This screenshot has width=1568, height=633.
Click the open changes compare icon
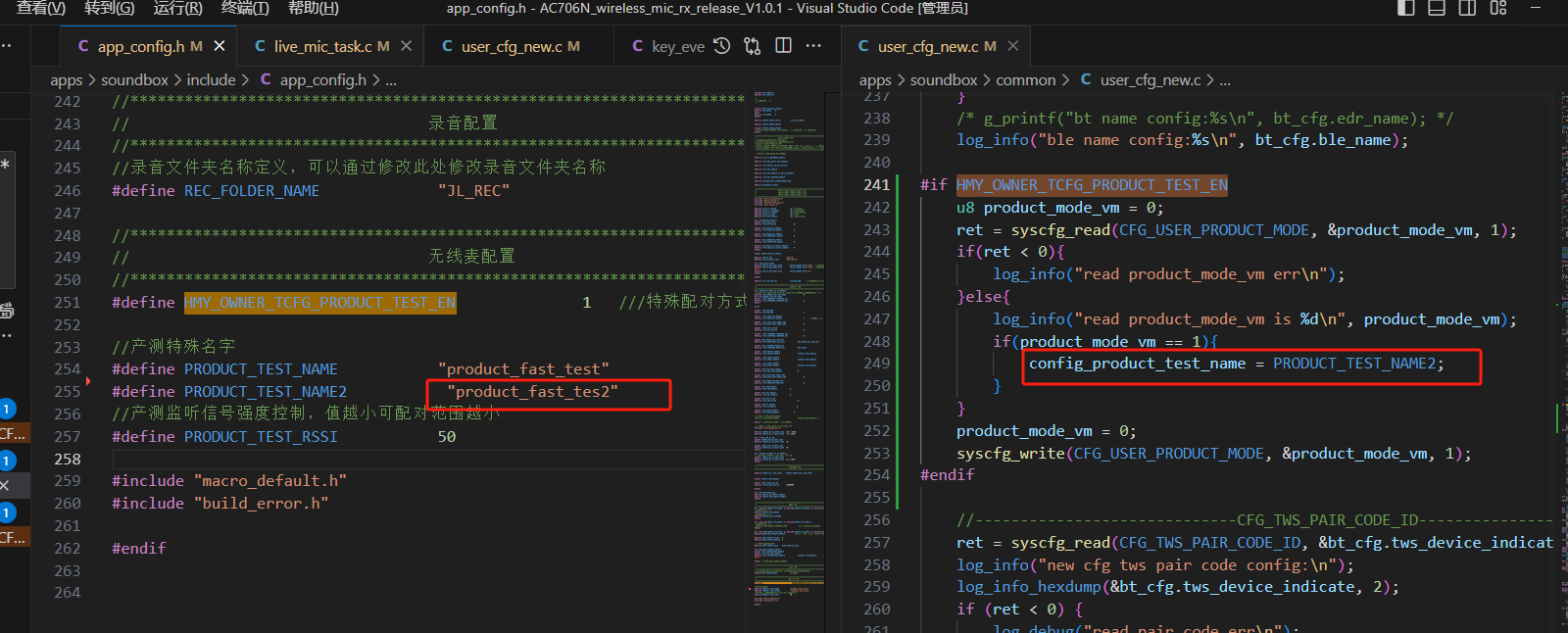753,46
